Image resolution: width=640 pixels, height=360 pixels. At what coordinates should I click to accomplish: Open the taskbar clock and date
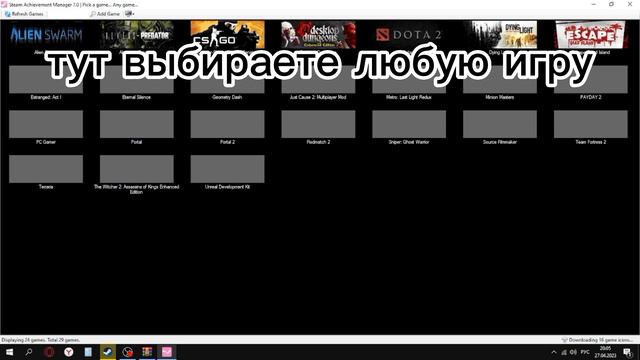(605, 352)
